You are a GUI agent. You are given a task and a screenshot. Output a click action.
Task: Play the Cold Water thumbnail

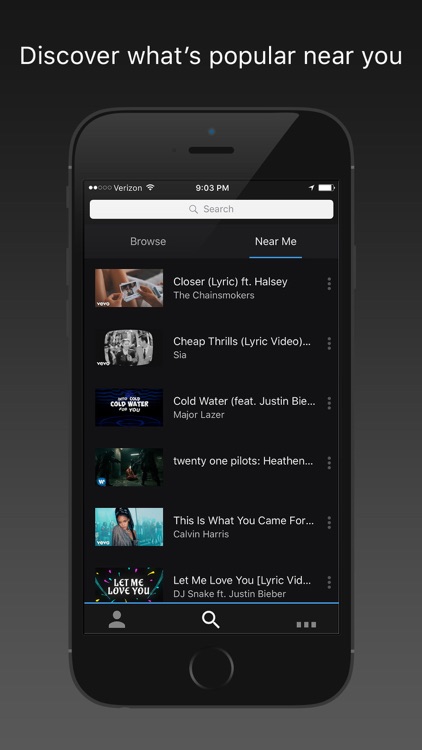[x=129, y=407]
